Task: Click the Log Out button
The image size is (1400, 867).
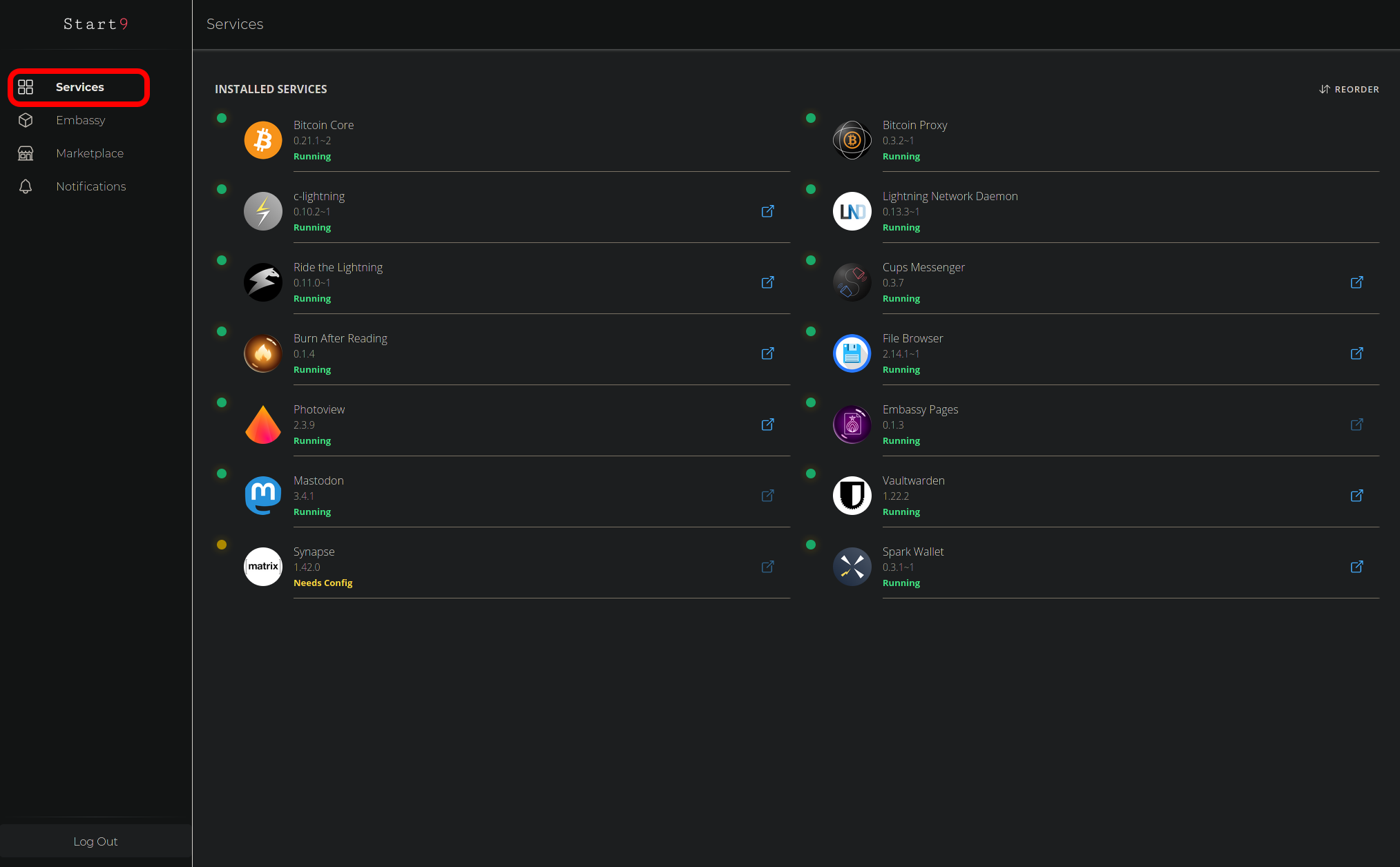Action: [x=95, y=841]
